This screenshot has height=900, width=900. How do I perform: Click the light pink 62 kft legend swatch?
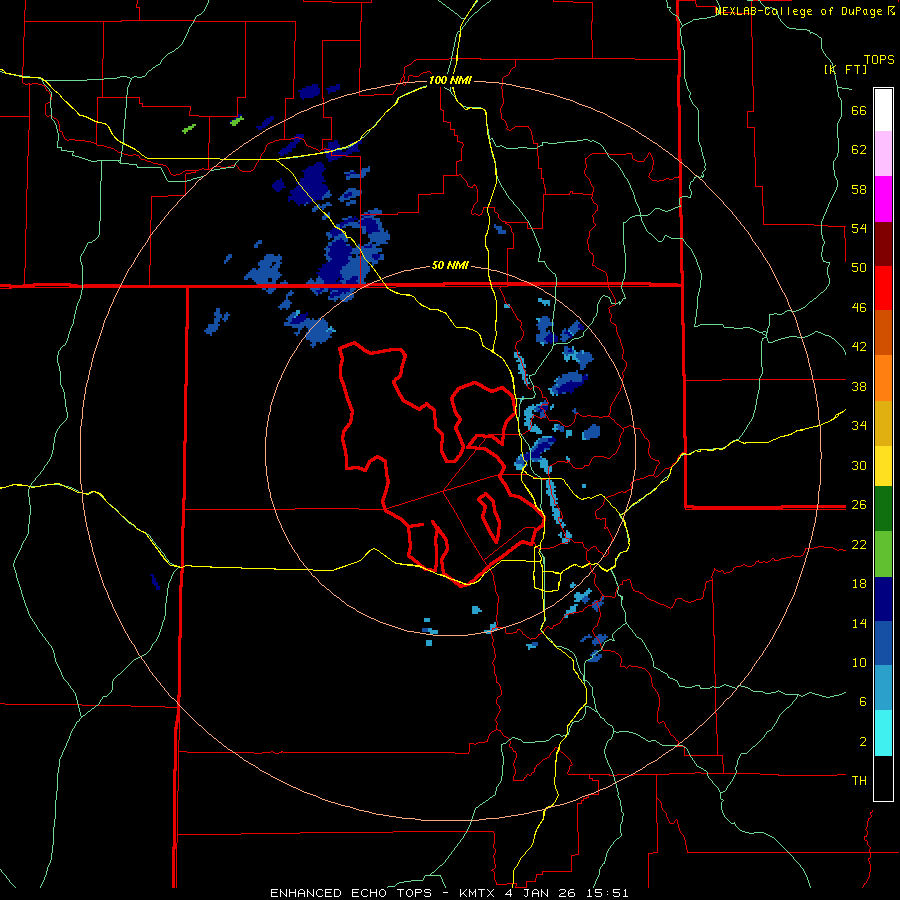pyautogui.click(x=883, y=154)
